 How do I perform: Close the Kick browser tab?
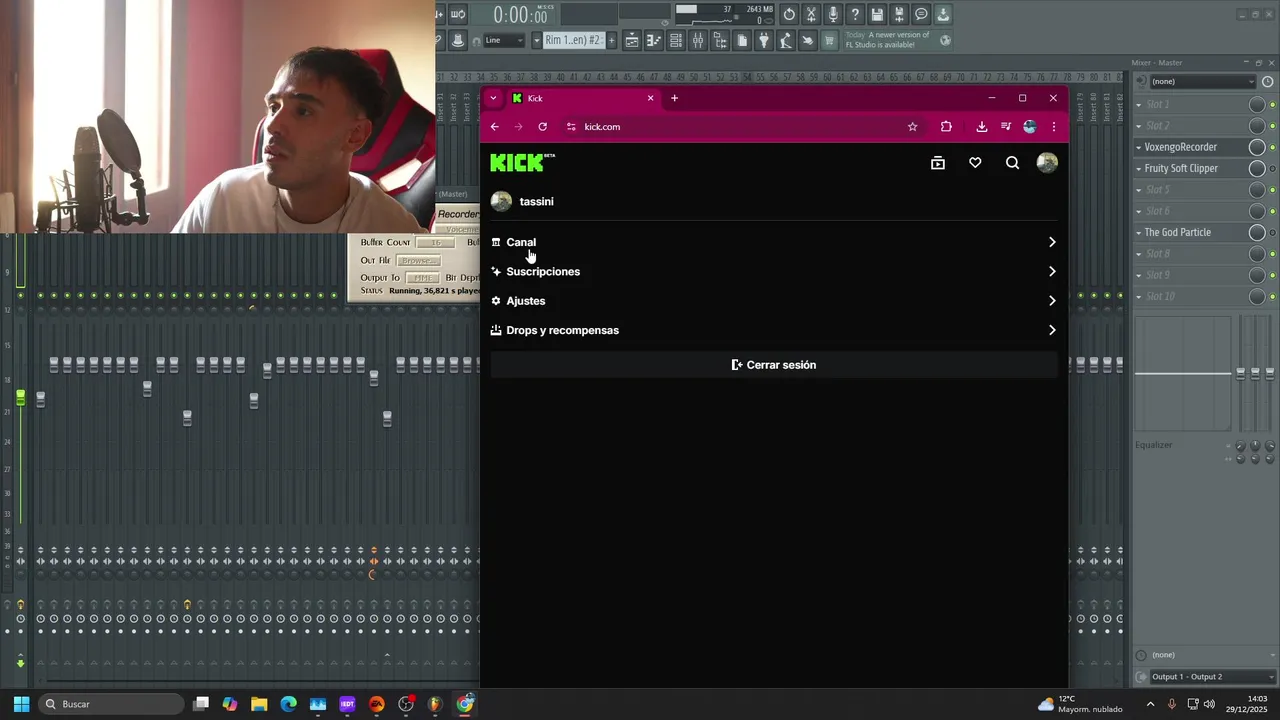650,98
